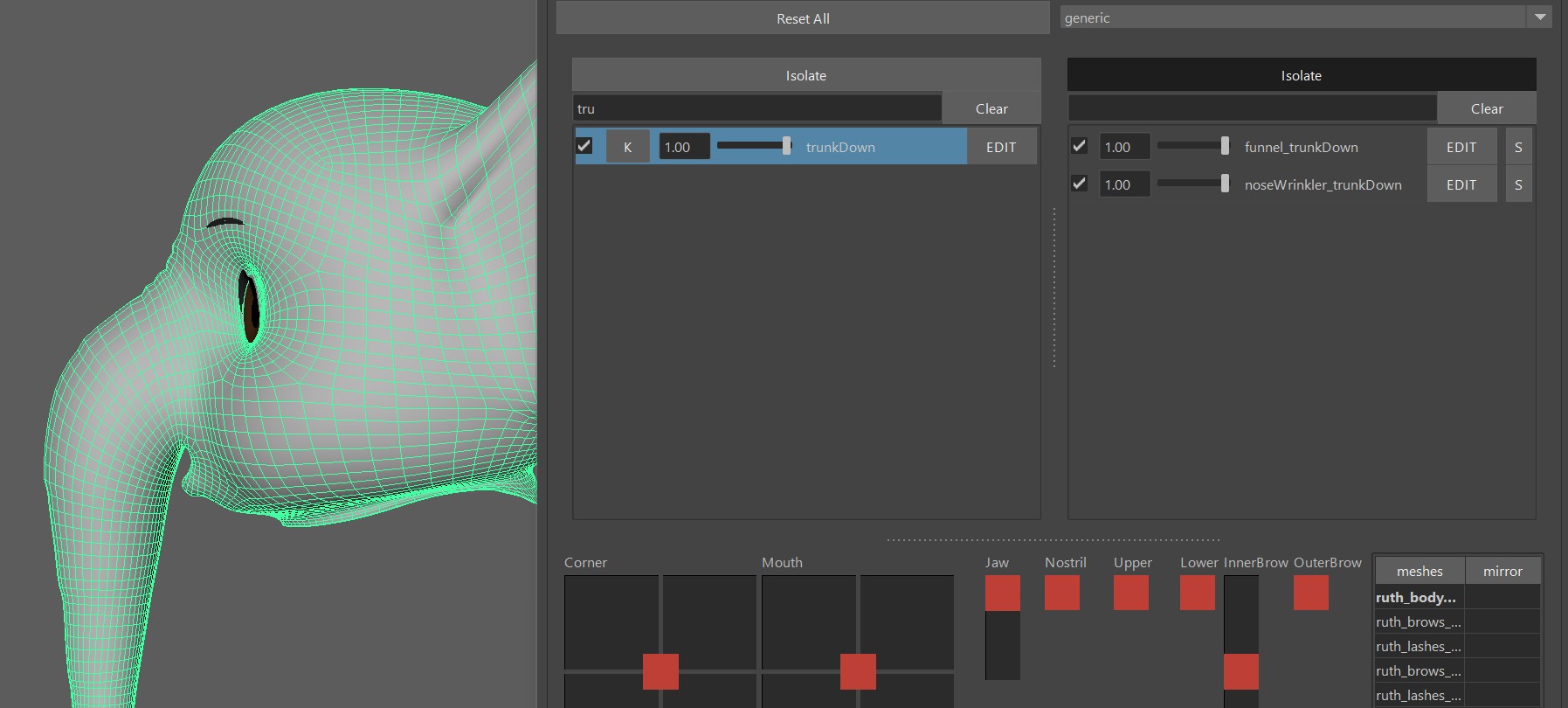This screenshot has width=1568, height=708.
Task: Click the trunkDown weight slider handle
Action: [787, 146]
